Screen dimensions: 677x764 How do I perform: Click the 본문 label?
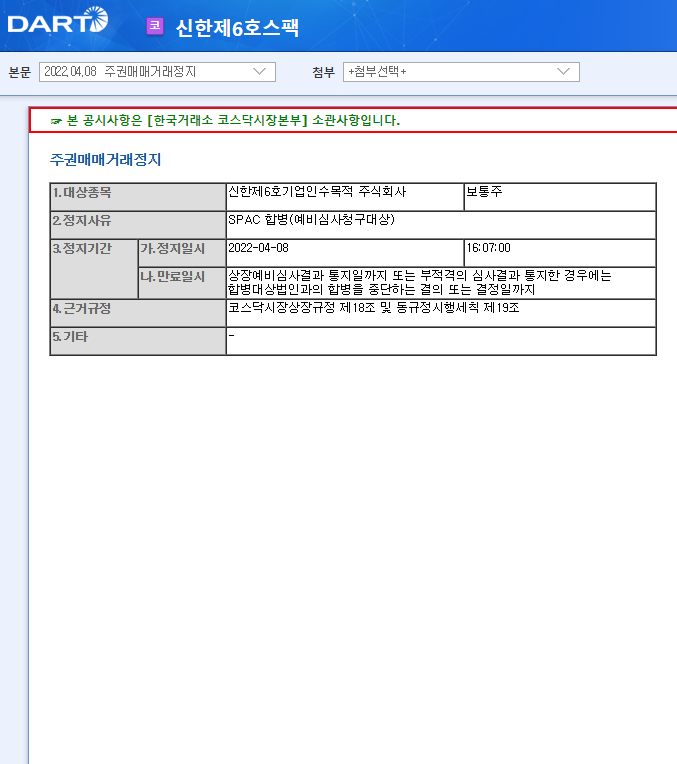point(19,73)
